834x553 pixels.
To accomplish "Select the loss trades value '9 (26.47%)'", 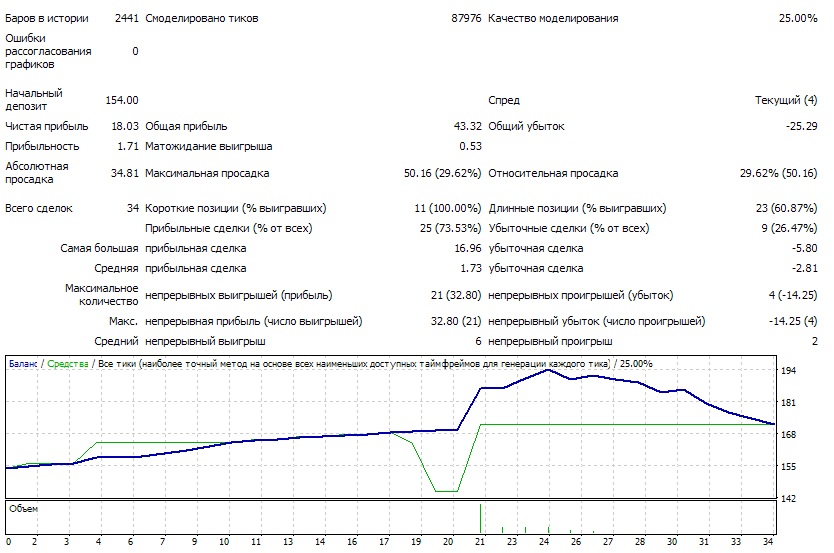I will (789, 228).
